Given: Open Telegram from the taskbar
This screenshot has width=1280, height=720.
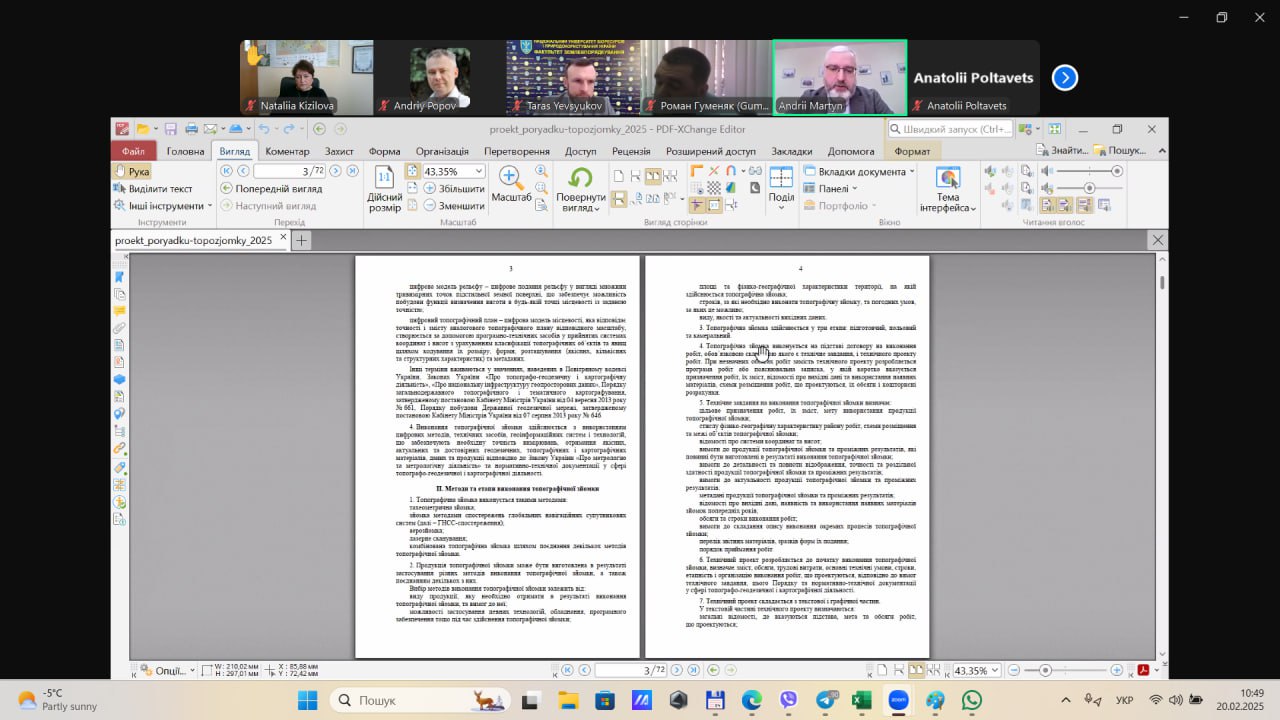Looking at the screenshot, I should click(x=825, y=700).
